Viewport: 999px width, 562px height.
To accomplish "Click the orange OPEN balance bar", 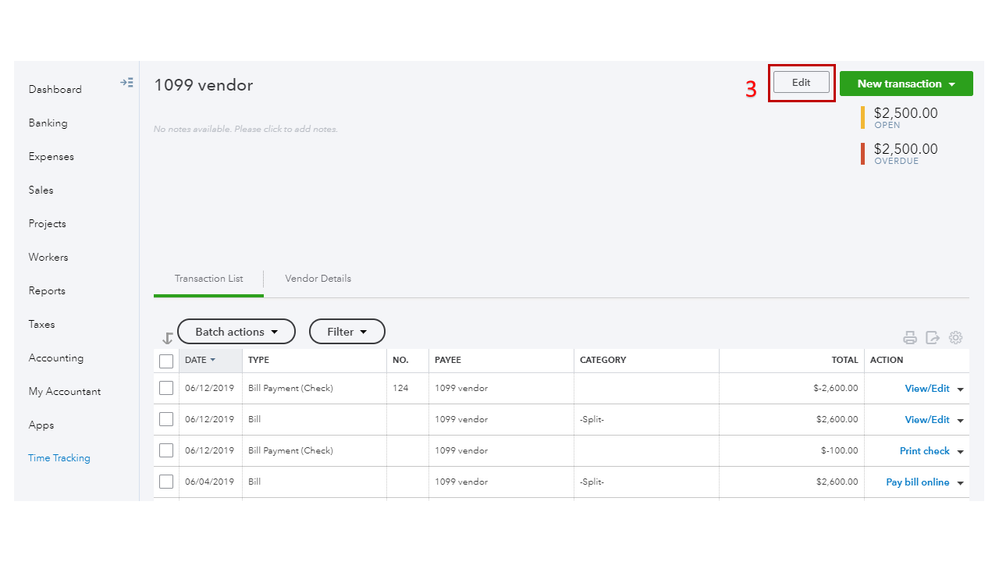I will click(x=863, y=118).
